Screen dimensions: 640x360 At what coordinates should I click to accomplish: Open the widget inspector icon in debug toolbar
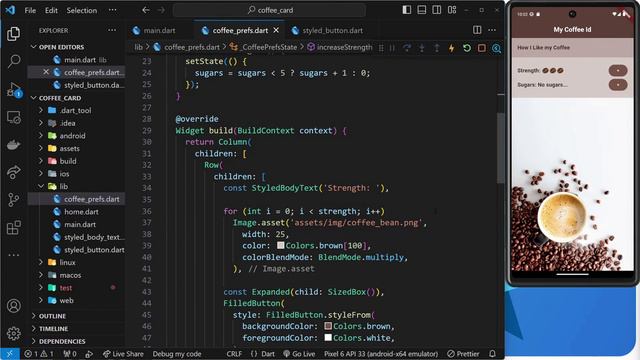point(496,48)
